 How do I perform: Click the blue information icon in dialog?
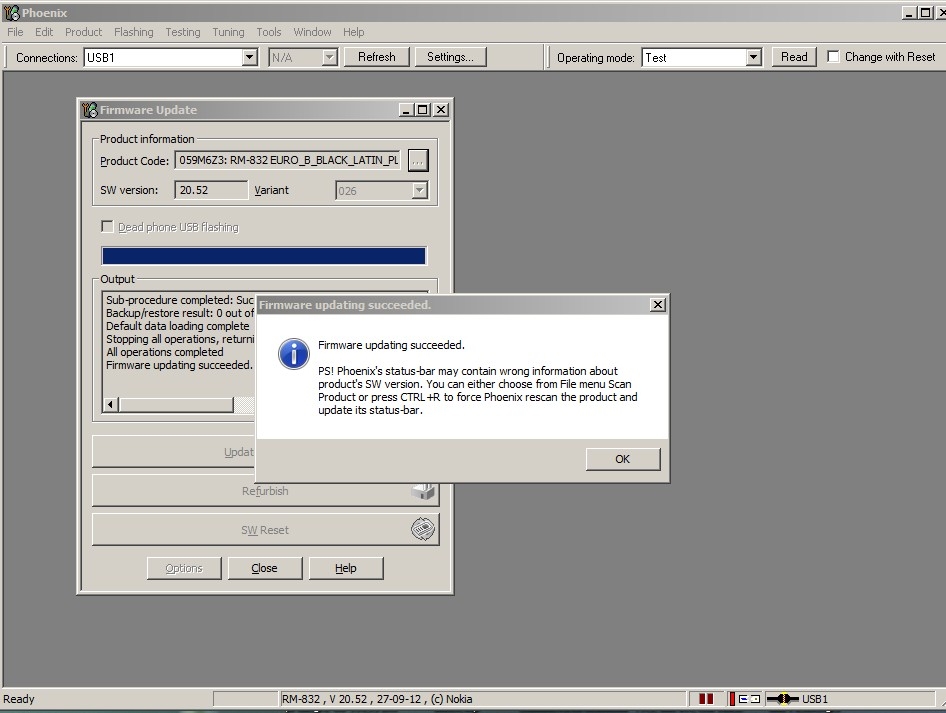point(293,353)
